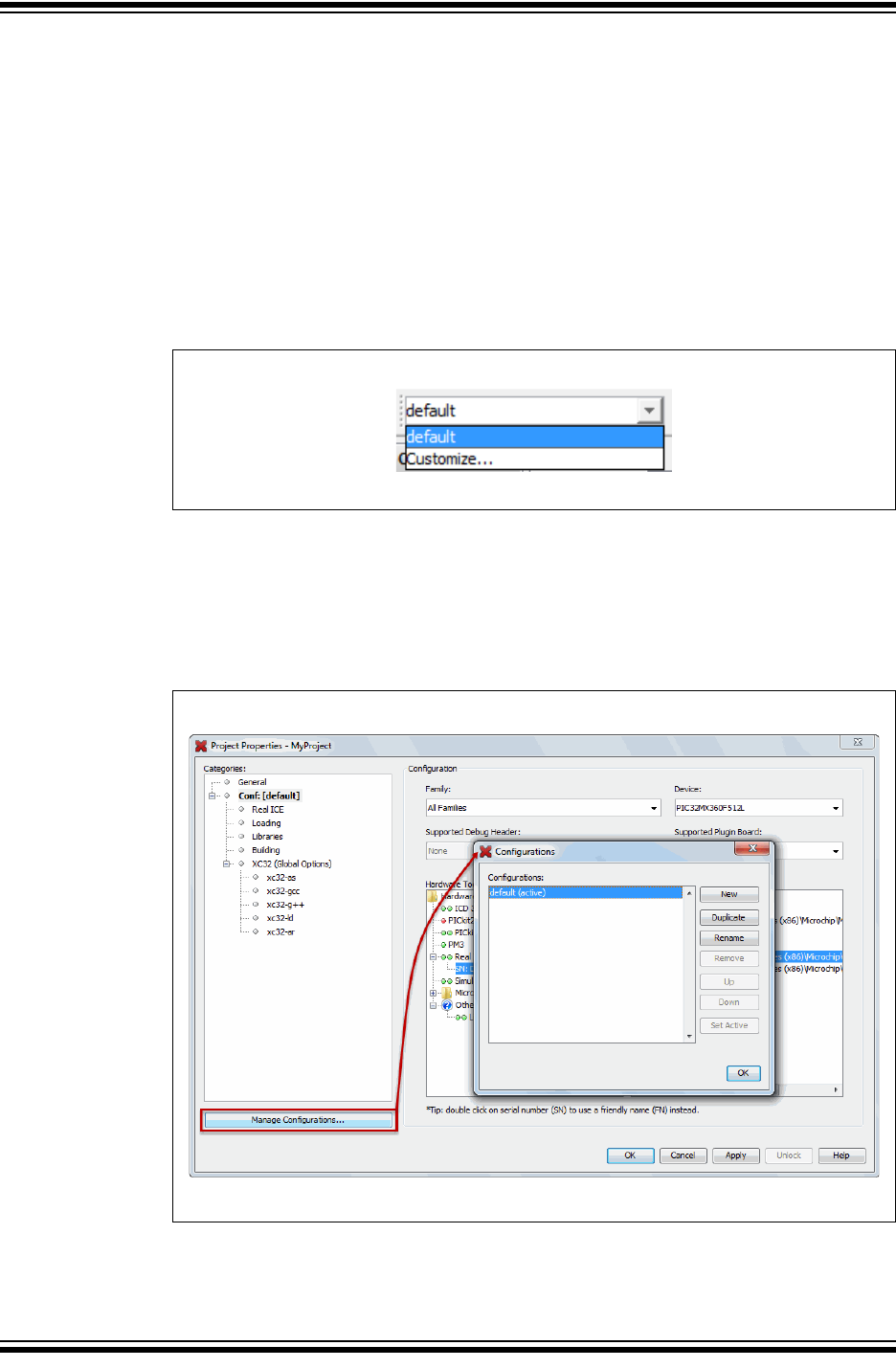896x1368 pixels.
Task: Click OK in Project Properties window
Action: coord(630,1155)
